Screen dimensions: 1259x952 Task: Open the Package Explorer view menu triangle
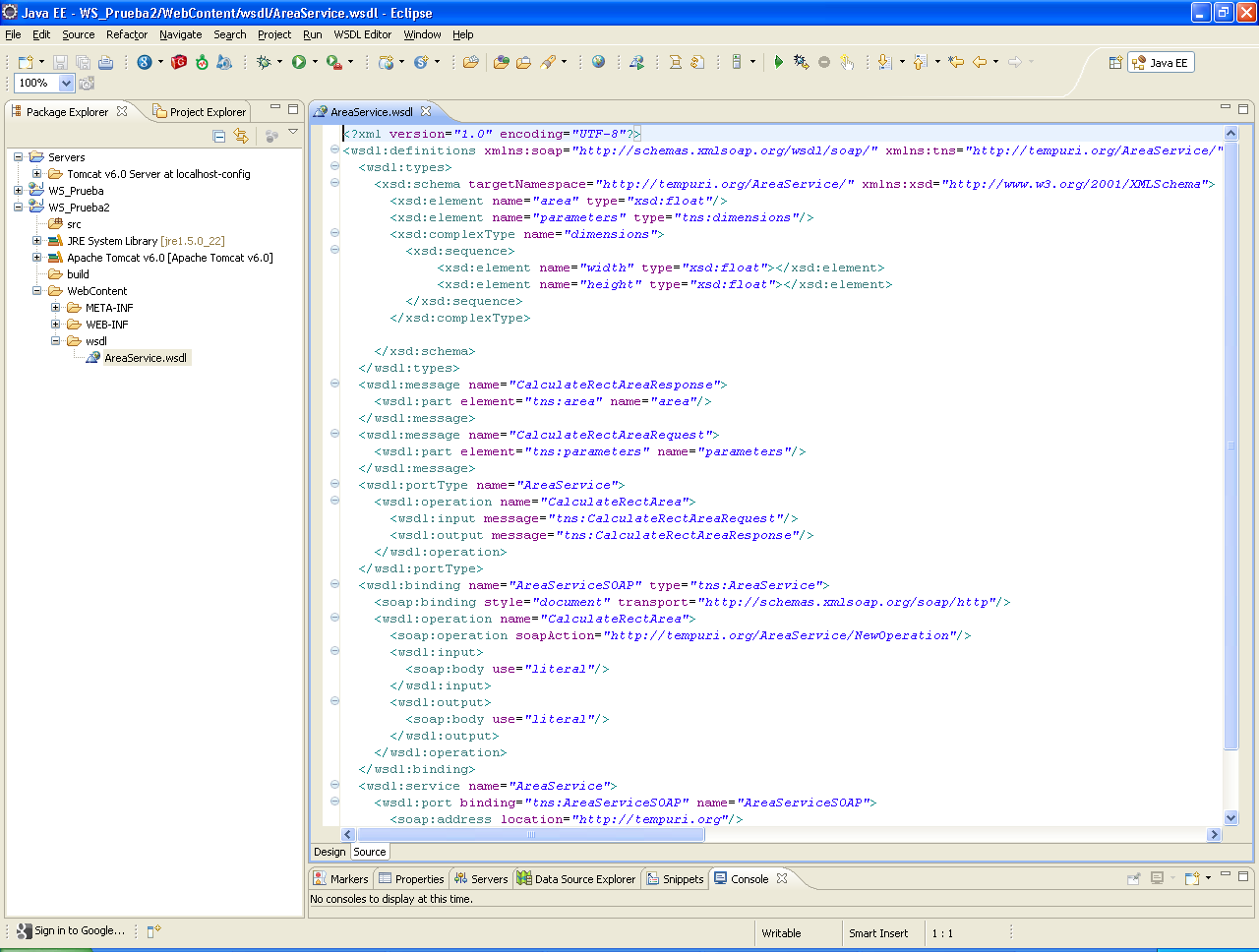click(293, 132)
